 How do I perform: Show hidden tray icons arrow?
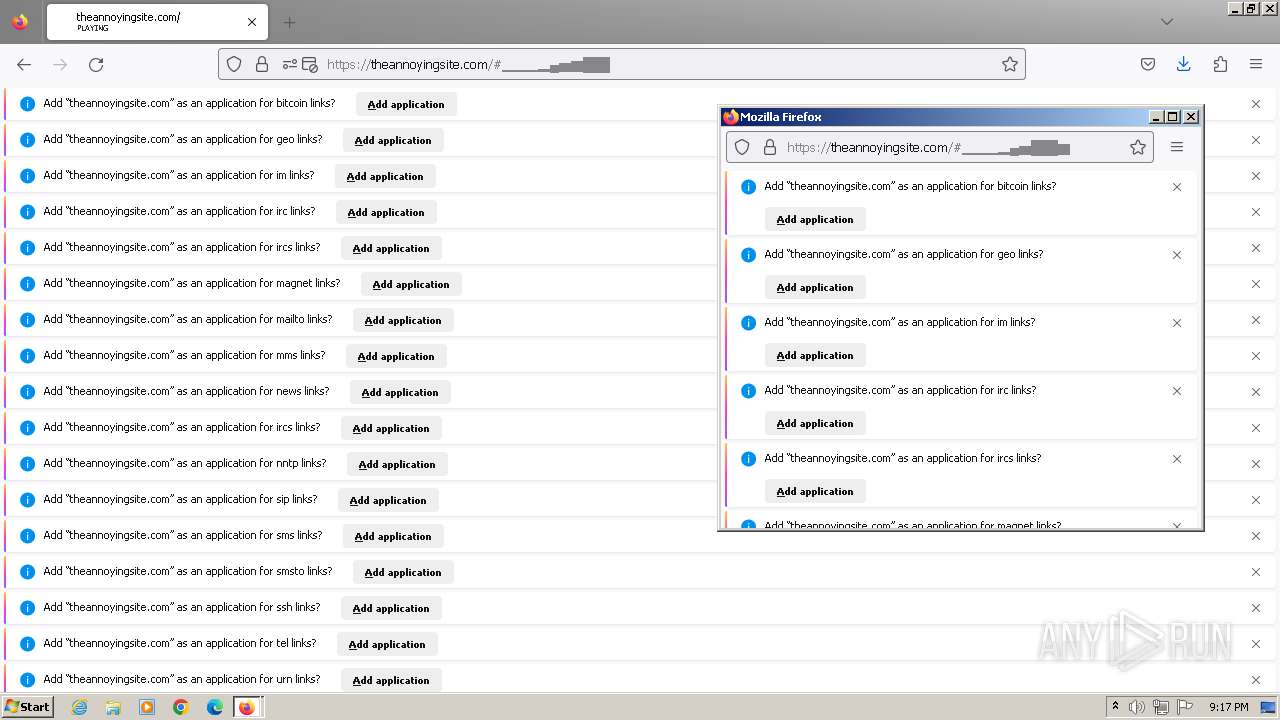[1115, 707]
